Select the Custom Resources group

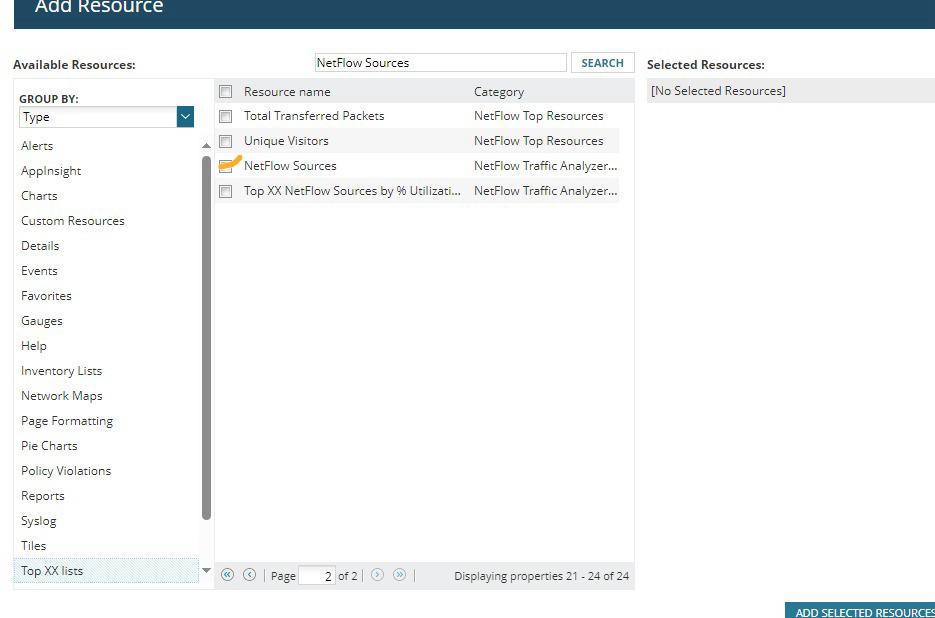click(x=73, y=221)
